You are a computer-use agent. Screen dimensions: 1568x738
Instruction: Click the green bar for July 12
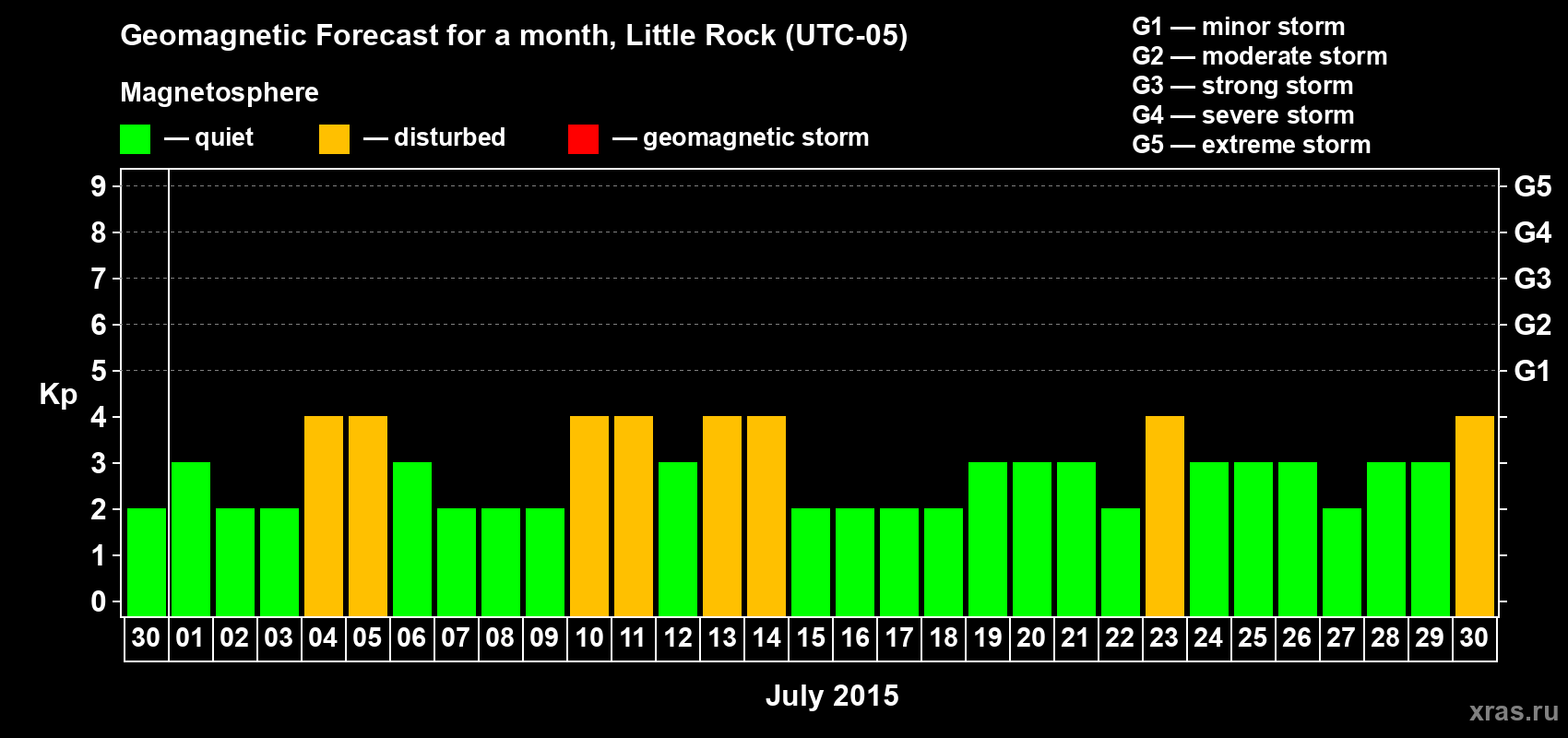(678, 539)
